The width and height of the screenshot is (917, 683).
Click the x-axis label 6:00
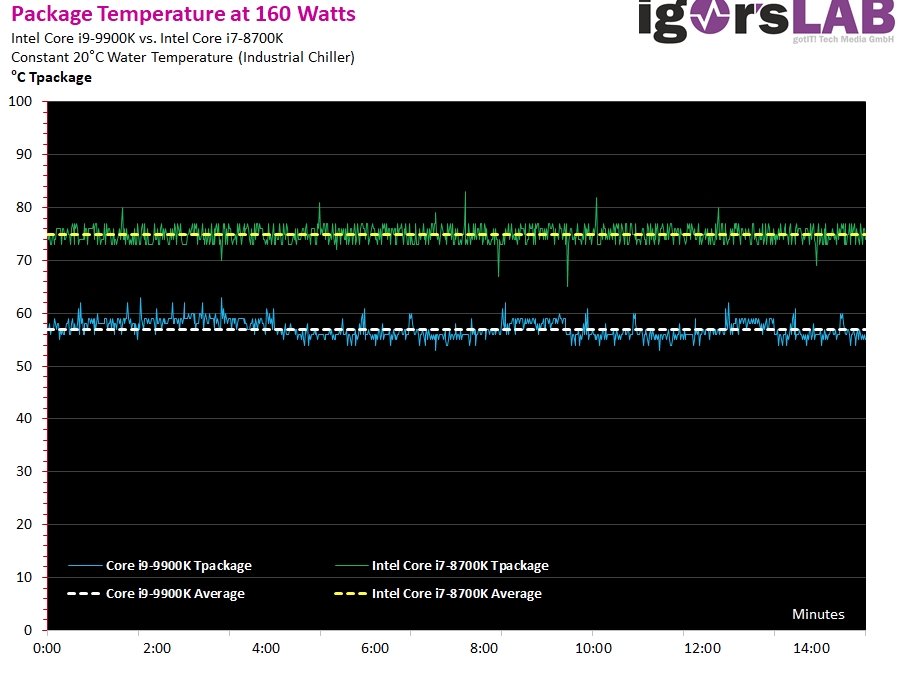click(375, 648)
